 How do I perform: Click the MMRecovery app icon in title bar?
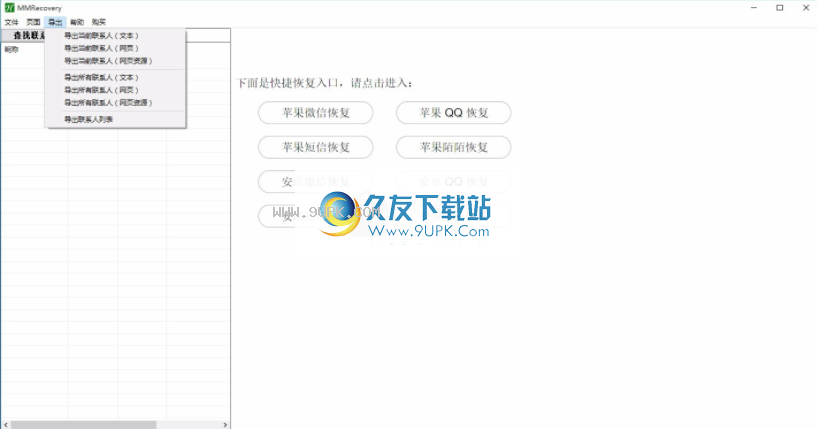click(9, 8)
